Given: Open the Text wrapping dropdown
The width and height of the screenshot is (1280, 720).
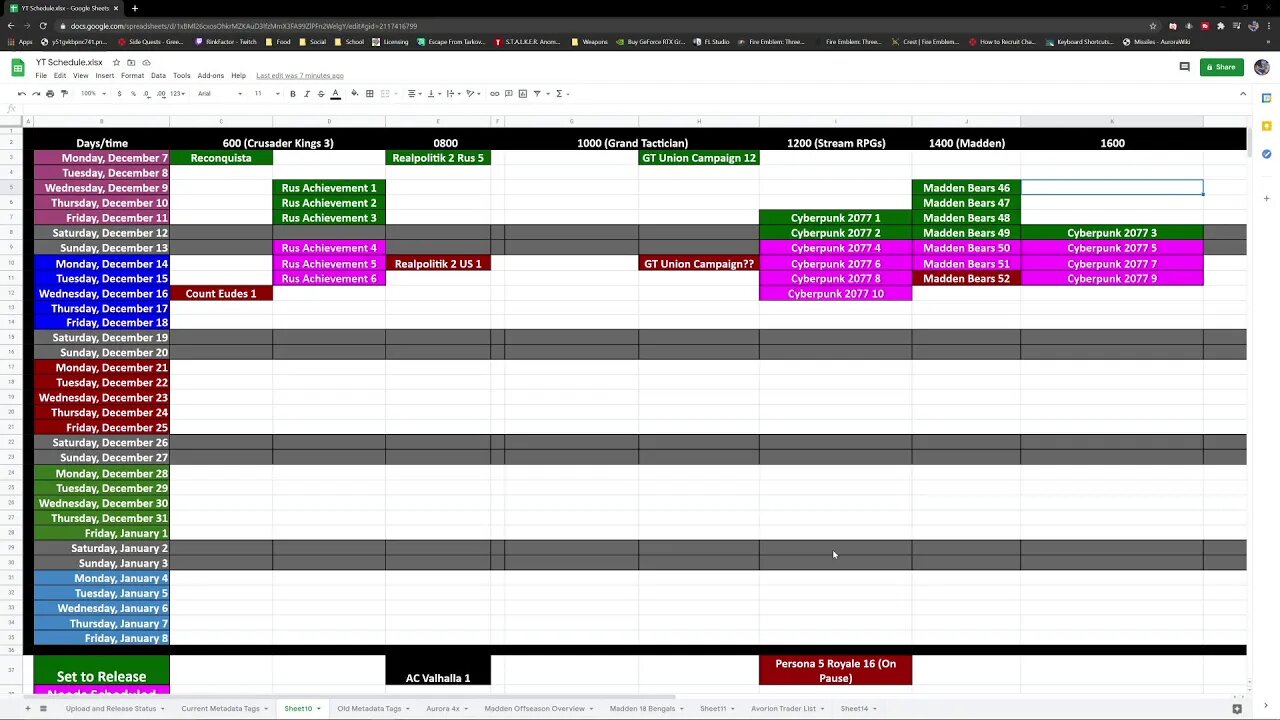Looking at the screenshot, I should (452, 94).
